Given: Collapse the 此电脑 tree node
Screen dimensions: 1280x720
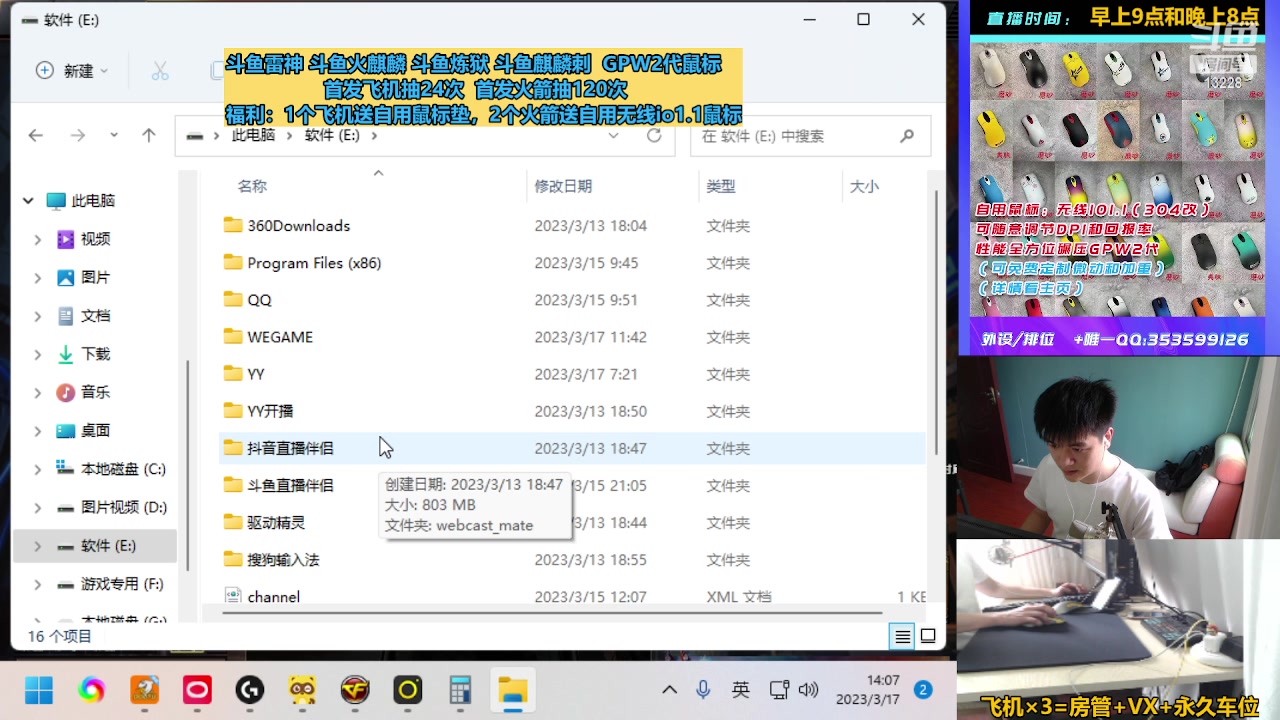Looking at the screenshot, I should (28, 201).
